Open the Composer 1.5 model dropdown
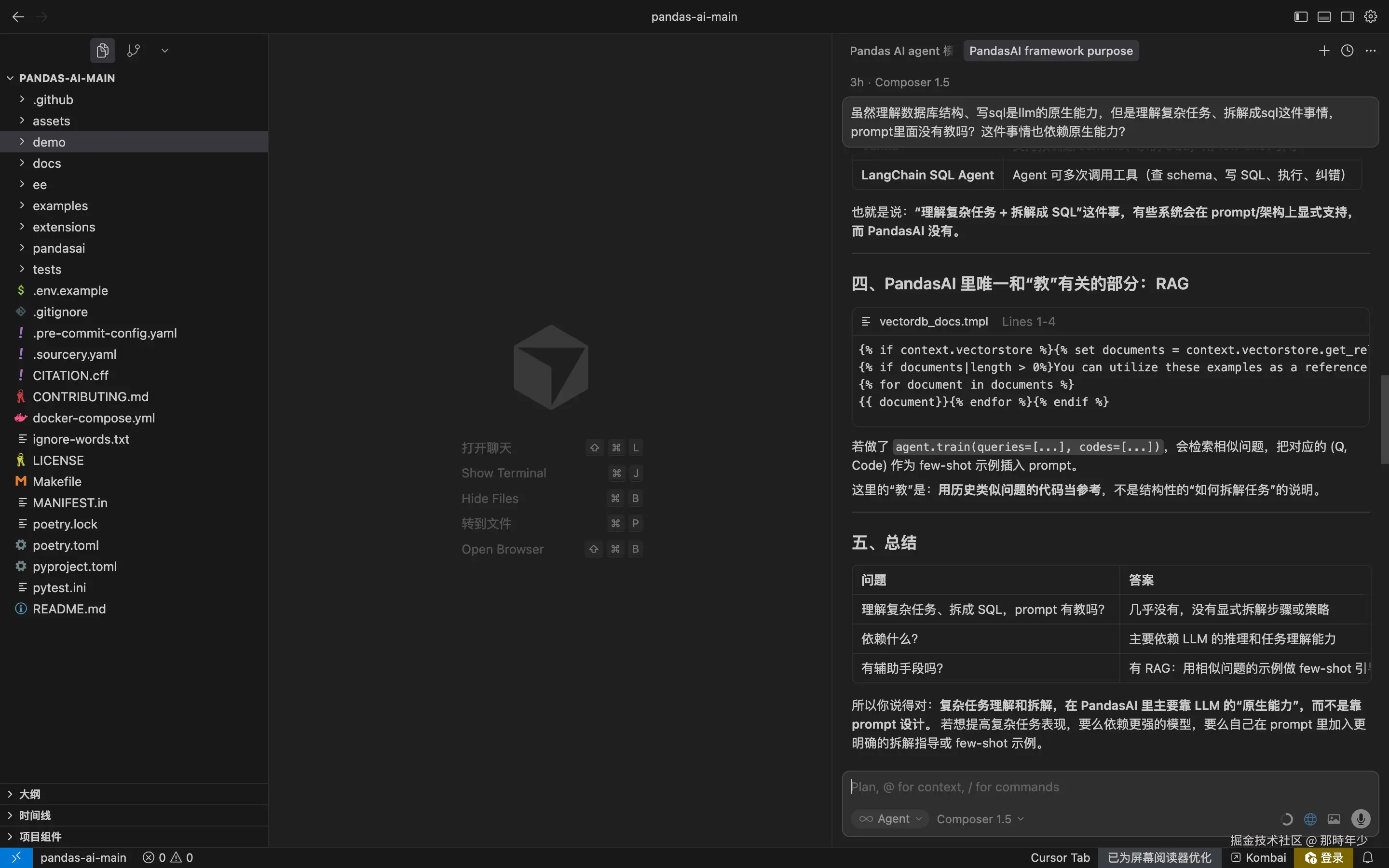Viewport: 1389px width, 868px height. click(980, 819)
